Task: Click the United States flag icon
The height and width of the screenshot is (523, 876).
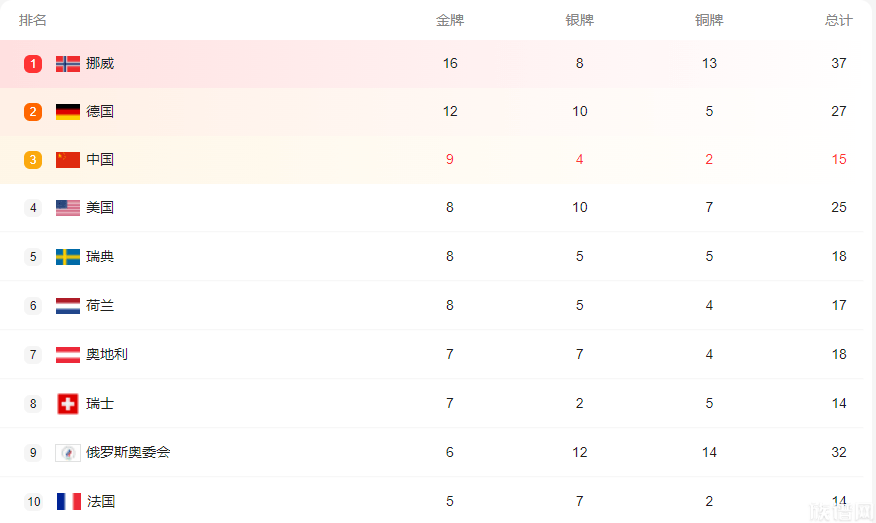Action: (x=68, y=208)
